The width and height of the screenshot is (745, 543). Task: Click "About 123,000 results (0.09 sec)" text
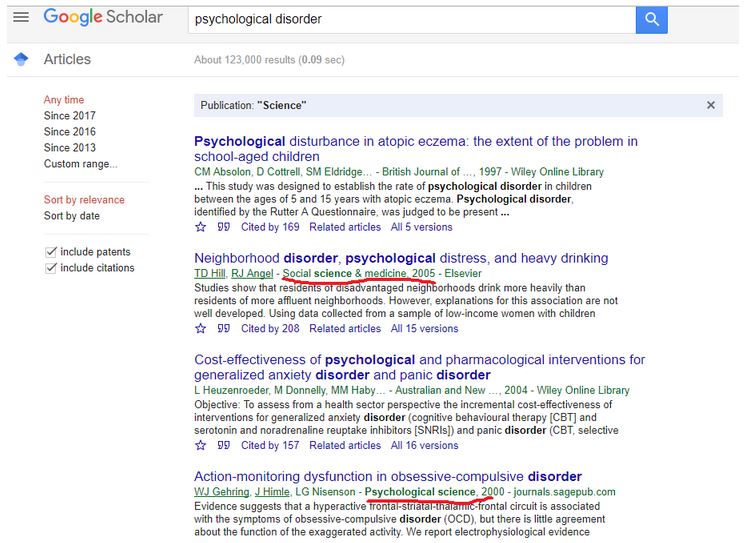[x=269, y=60]
